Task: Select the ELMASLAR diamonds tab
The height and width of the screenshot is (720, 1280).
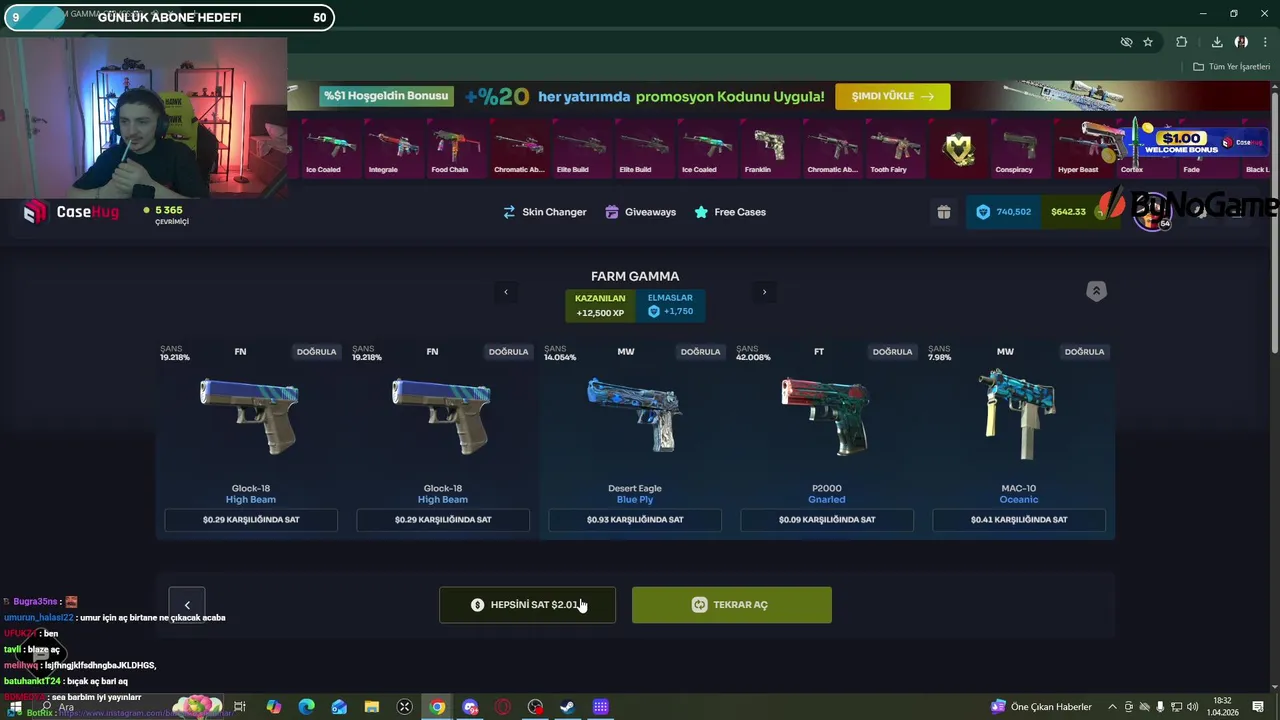Action: [x=670, y=305]
